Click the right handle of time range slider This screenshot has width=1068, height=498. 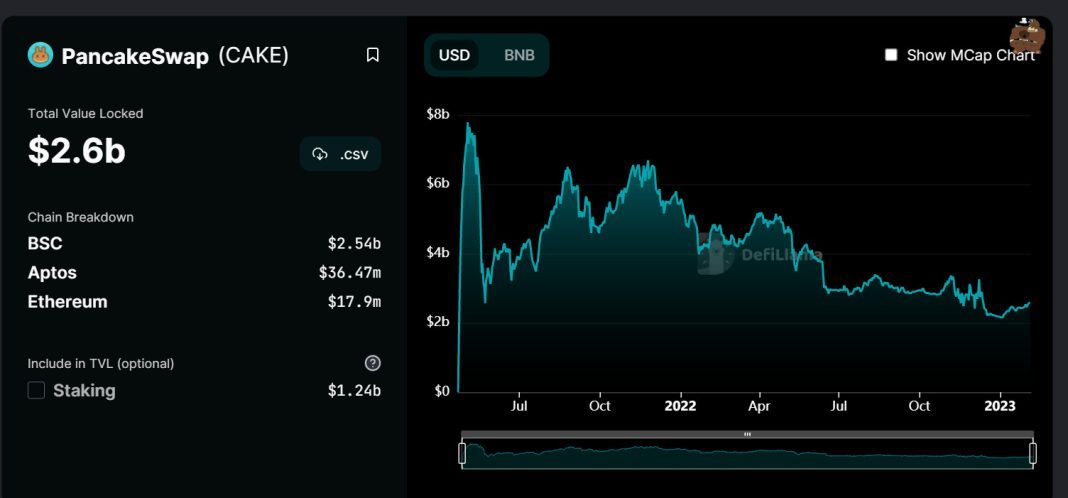1033,453
